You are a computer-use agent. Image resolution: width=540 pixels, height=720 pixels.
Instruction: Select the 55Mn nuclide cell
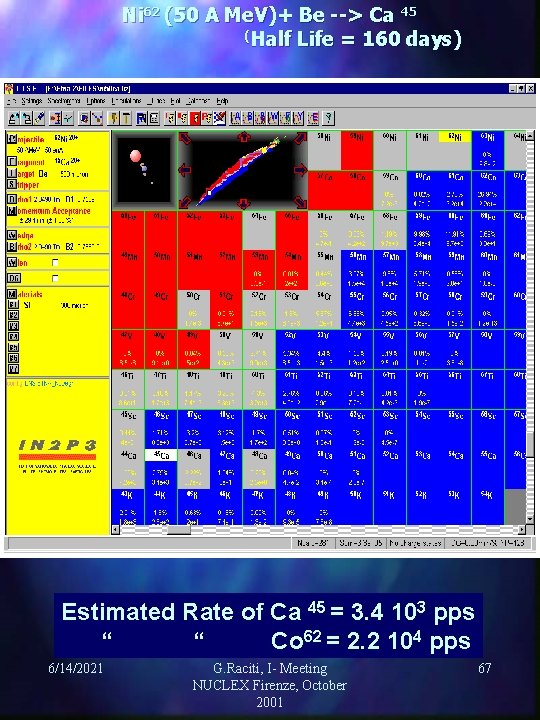click(x=324, y=271)
